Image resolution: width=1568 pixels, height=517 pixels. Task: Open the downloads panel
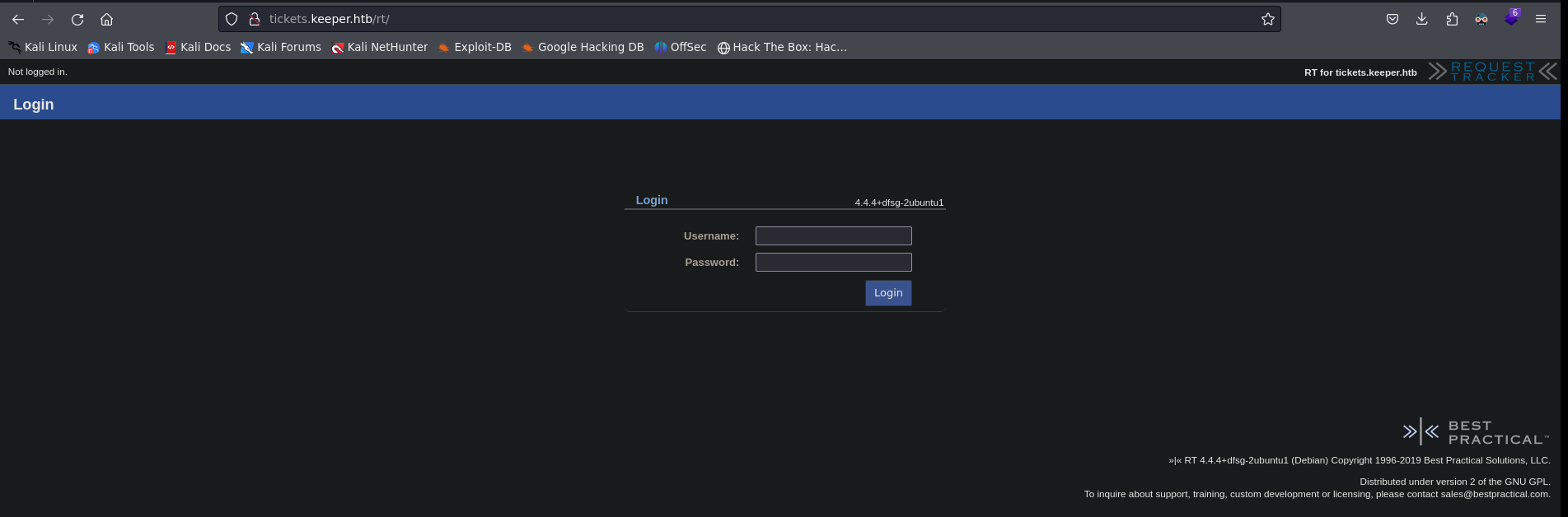pyautogui.click(x=1421, y=19)
